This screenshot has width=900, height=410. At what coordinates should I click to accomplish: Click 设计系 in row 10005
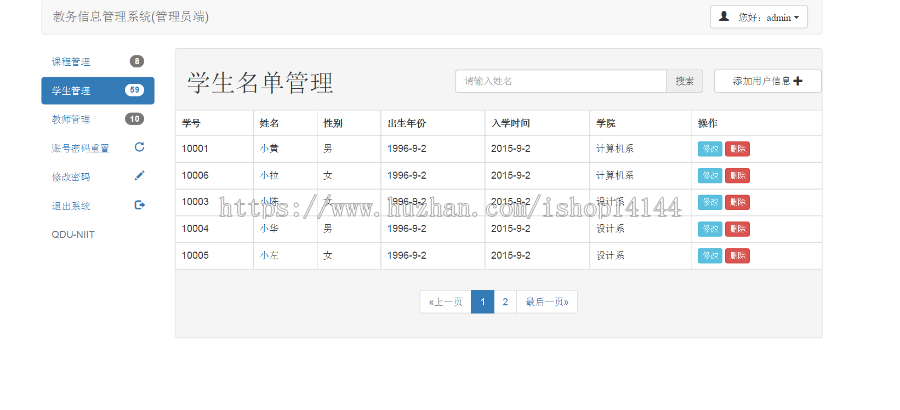coord(610,256)
